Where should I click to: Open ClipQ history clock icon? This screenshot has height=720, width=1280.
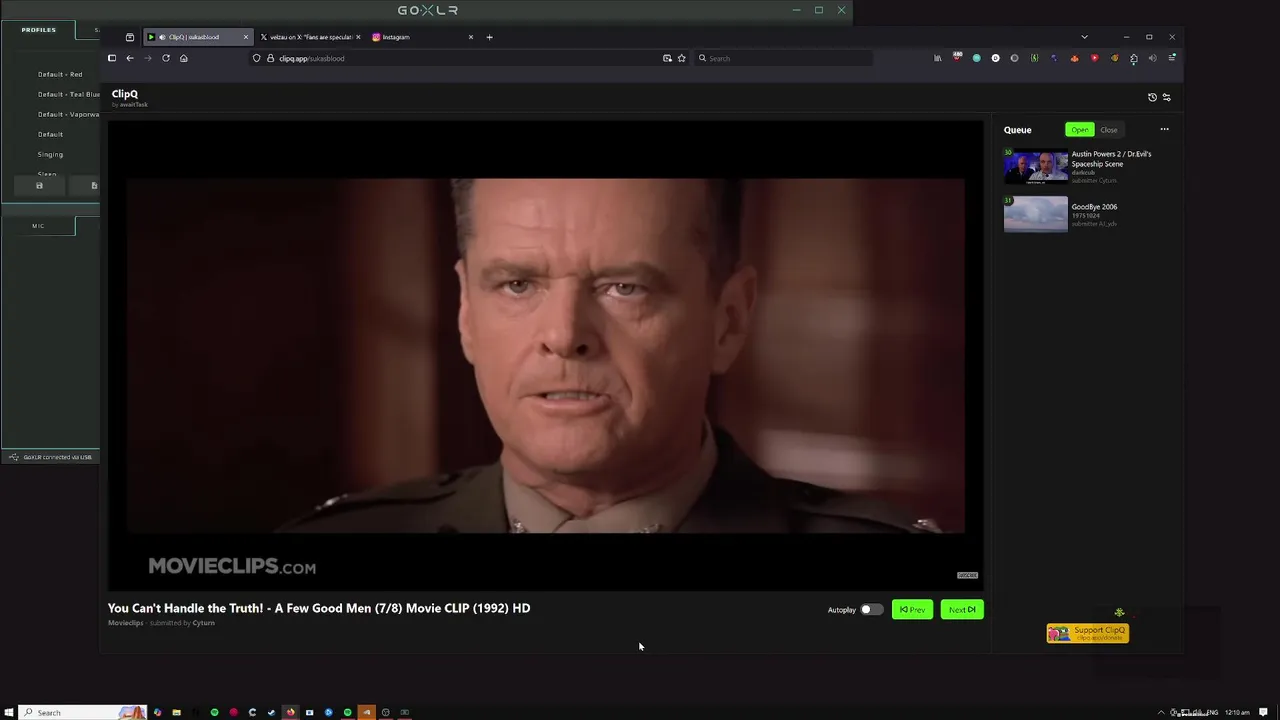[1152, 97]
